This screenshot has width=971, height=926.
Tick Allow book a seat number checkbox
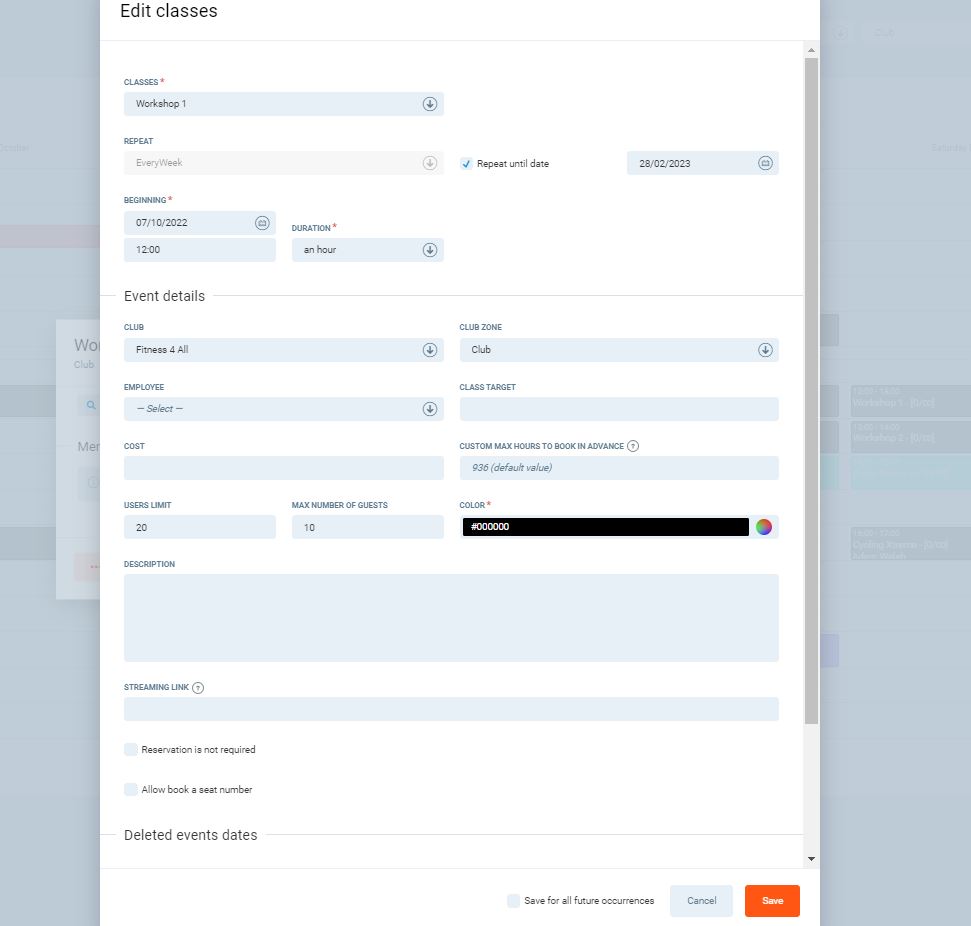(x=131, y=789)
